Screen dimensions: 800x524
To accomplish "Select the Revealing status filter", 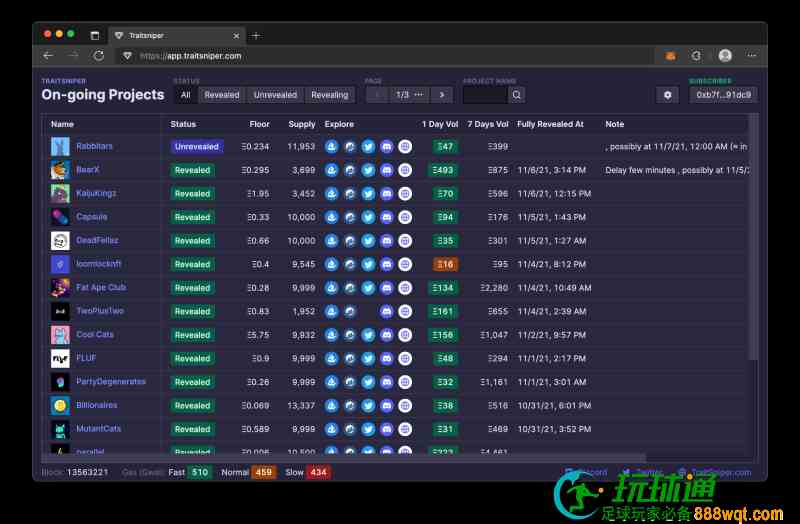I will point(330,95).
